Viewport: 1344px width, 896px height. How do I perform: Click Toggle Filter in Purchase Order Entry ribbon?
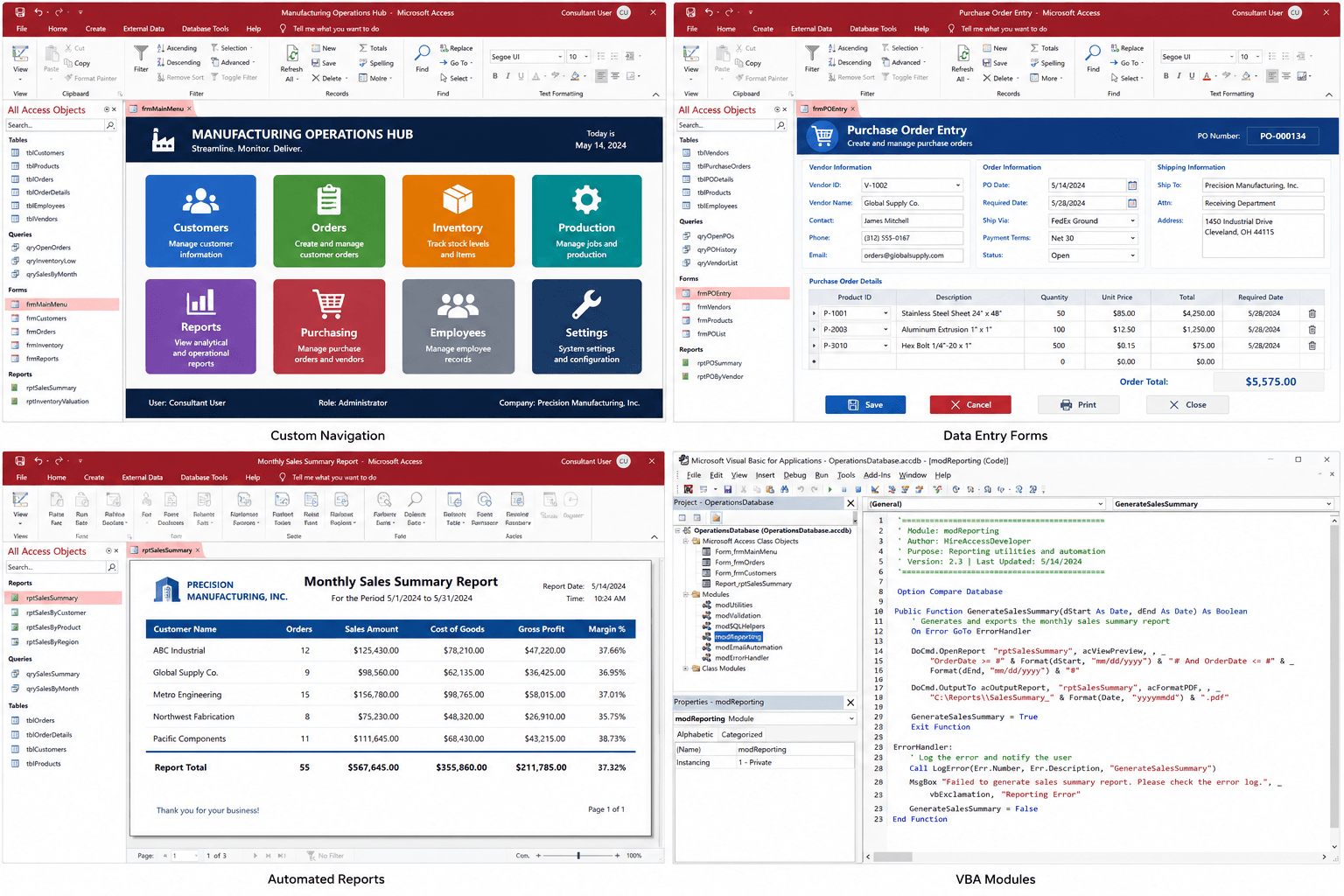[905, 77]
